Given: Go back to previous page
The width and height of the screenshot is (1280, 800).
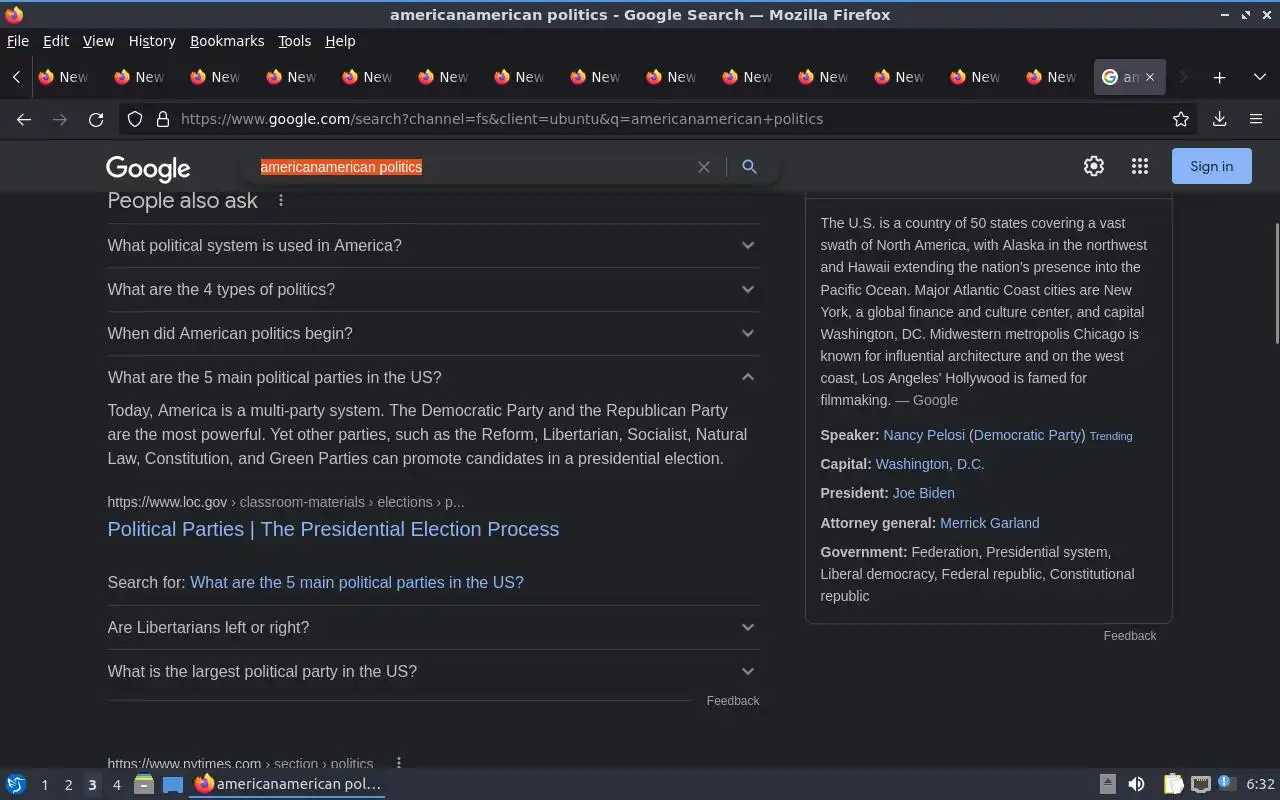Looking at the screenshot, I should [x=24, y=119].
